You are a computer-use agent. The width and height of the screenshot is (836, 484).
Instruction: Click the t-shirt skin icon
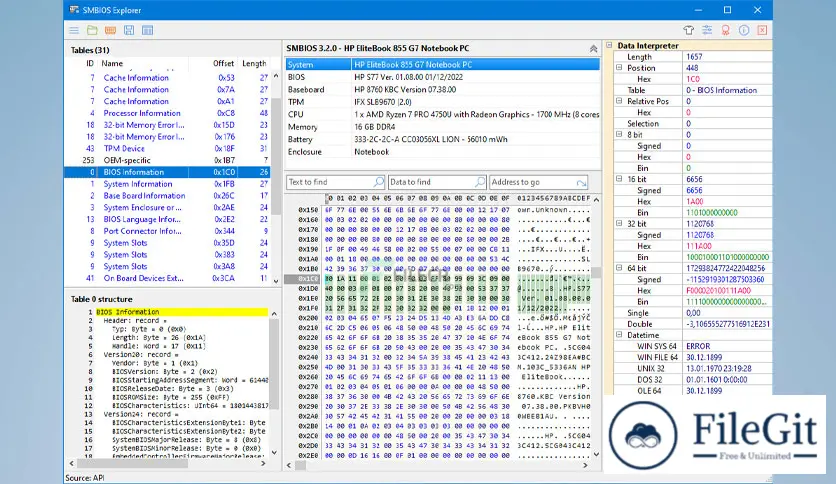688,30
